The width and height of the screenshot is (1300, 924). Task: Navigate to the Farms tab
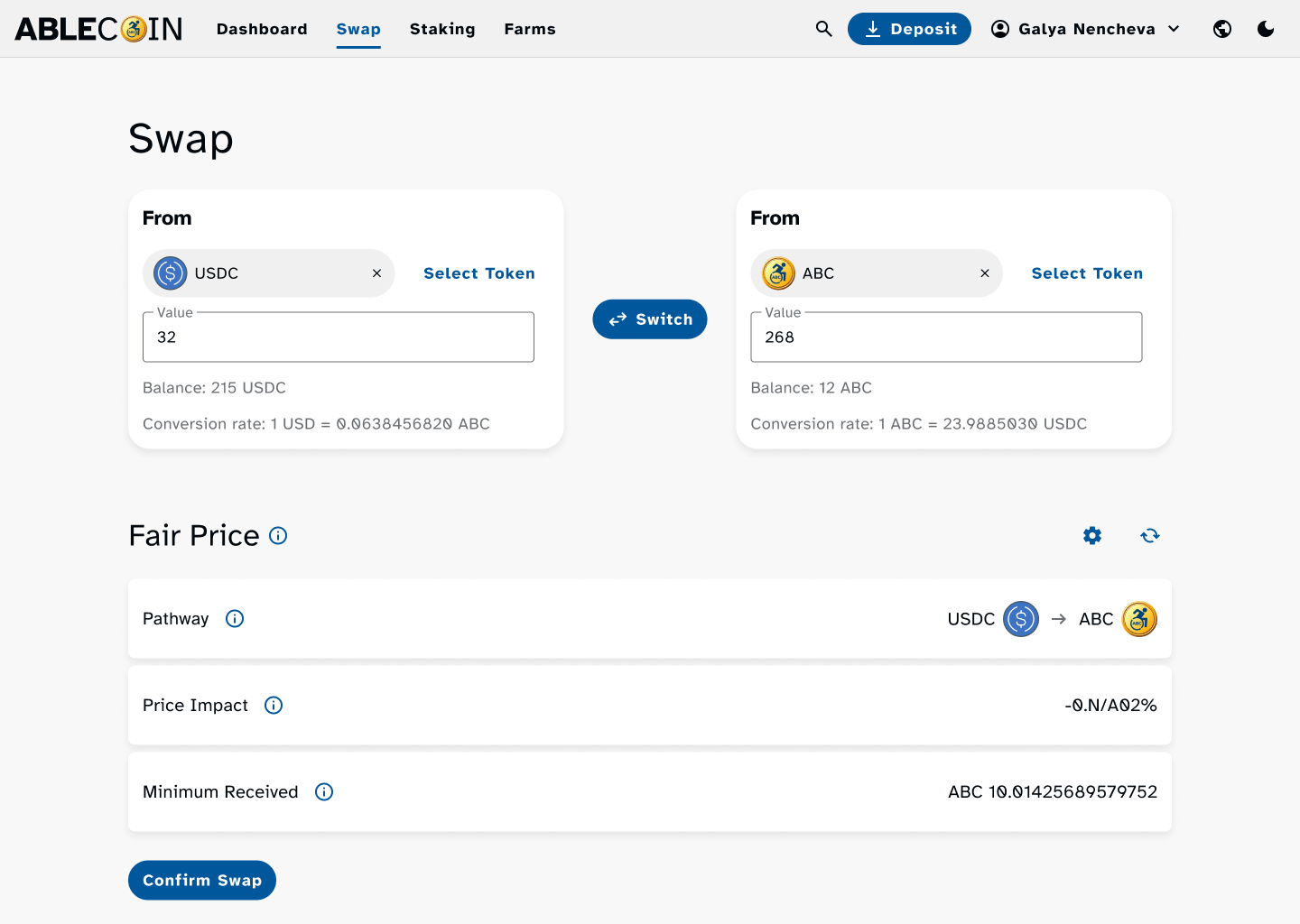[530, 29]
